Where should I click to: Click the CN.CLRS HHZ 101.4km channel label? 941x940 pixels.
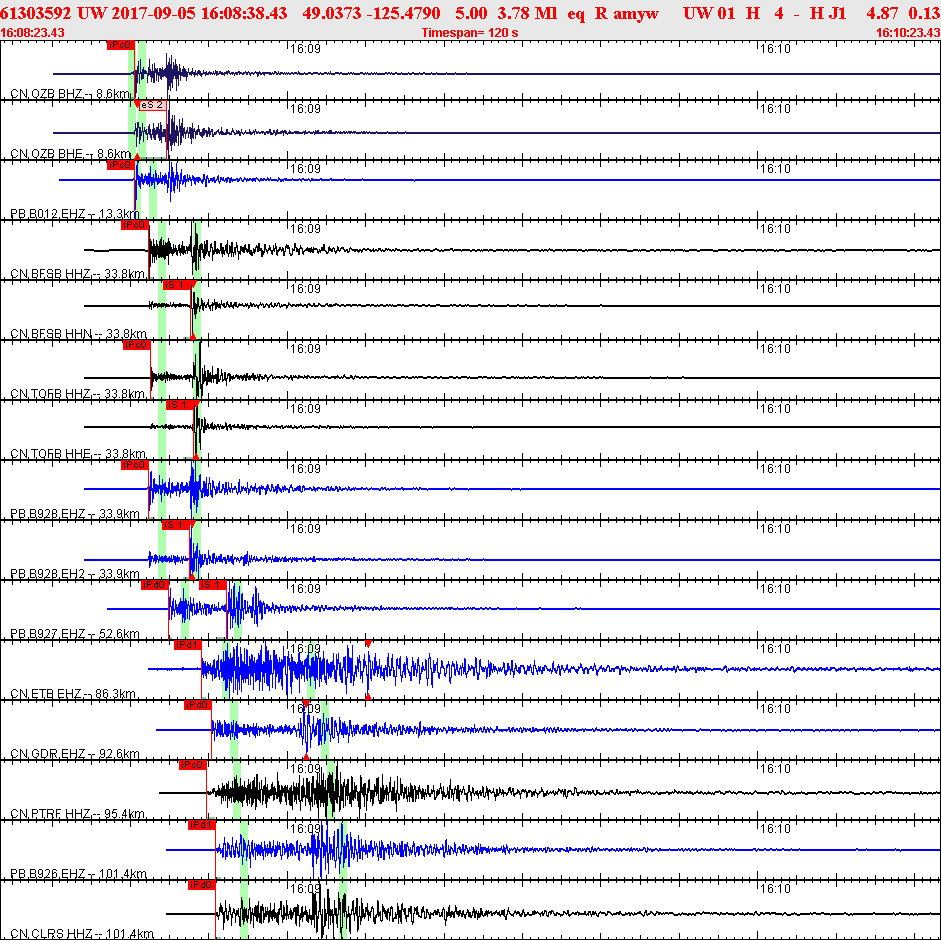pos(82,934)
